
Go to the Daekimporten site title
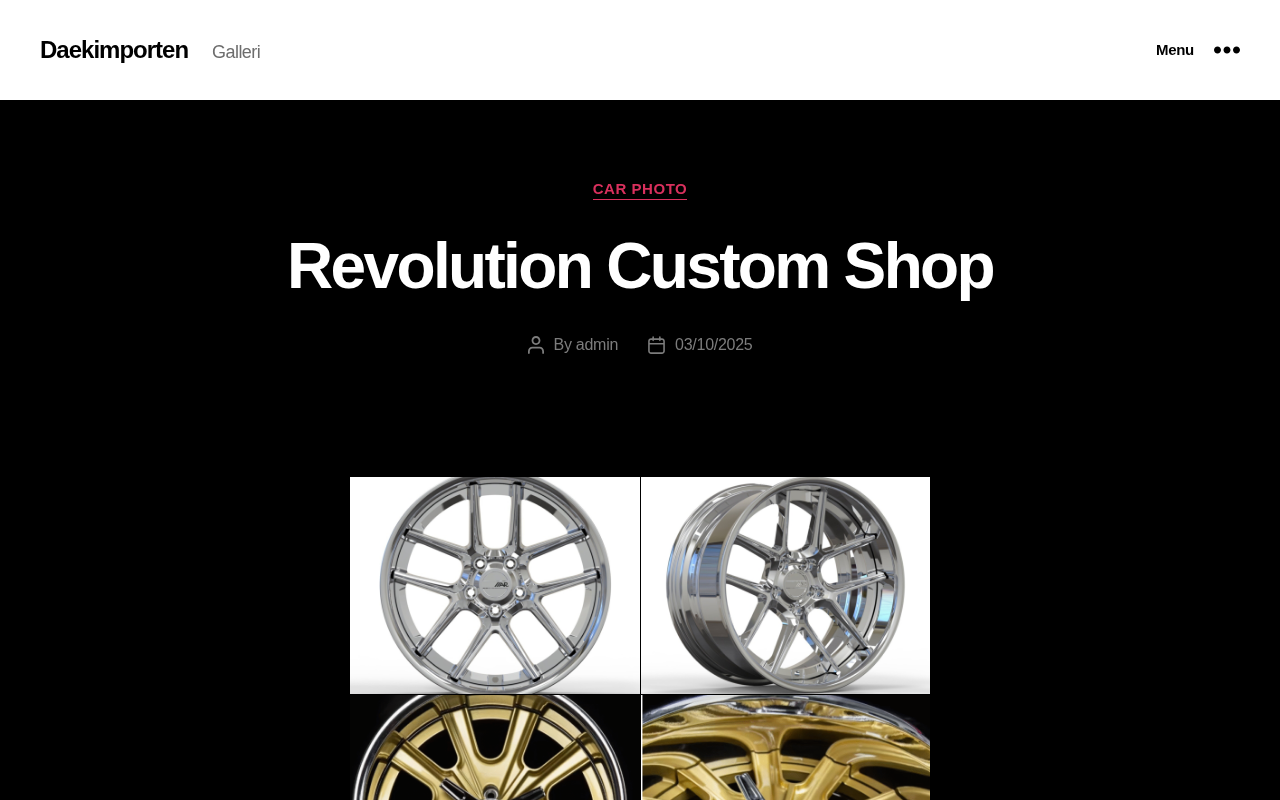(x=114, y=50)
